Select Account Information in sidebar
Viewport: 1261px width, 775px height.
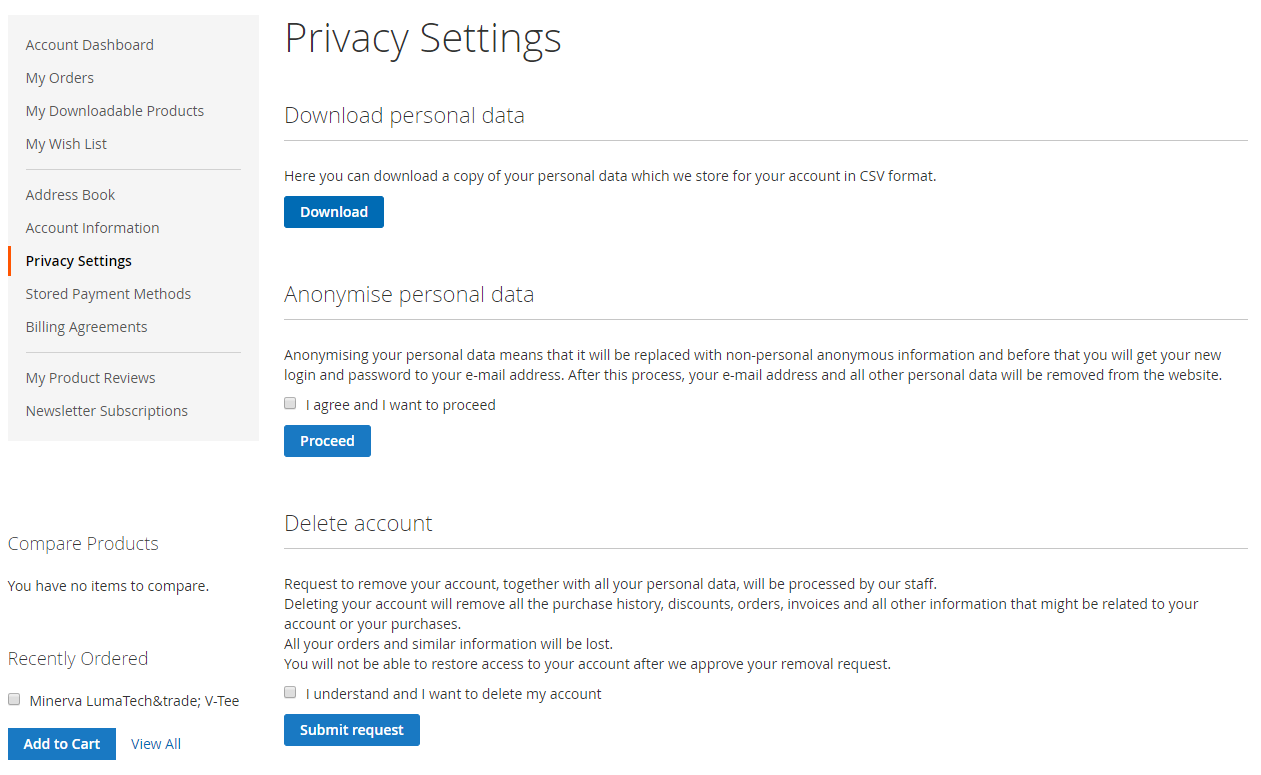(x=93, y=228)
